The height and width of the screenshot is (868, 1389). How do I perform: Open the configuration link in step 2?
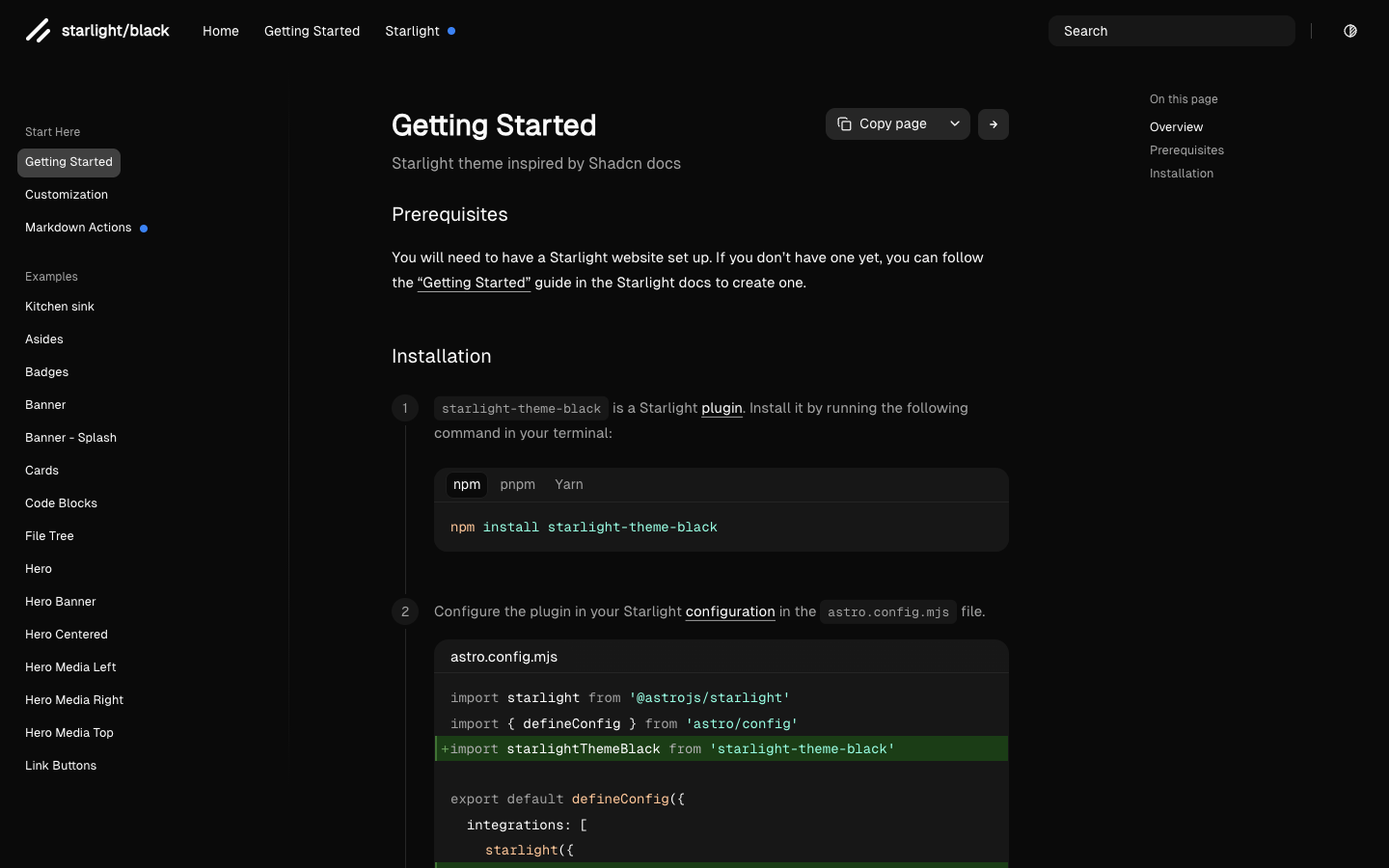click(x=730, y=611)
